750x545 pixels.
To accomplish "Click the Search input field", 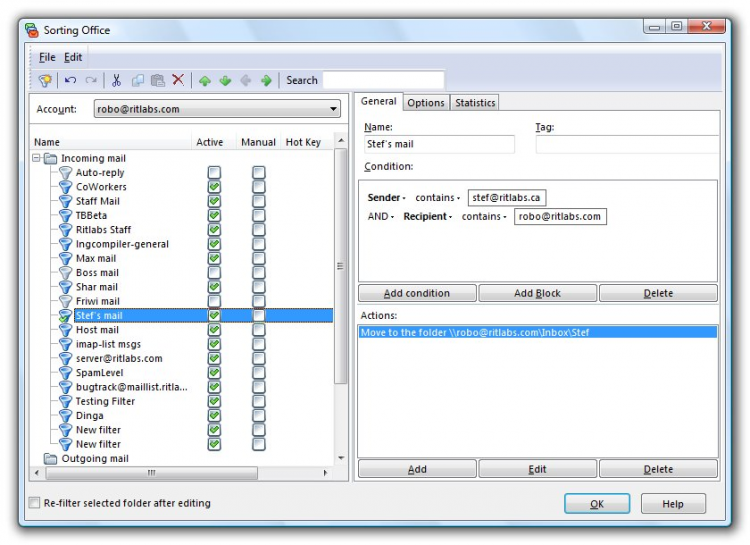I will tap(384, 80).
